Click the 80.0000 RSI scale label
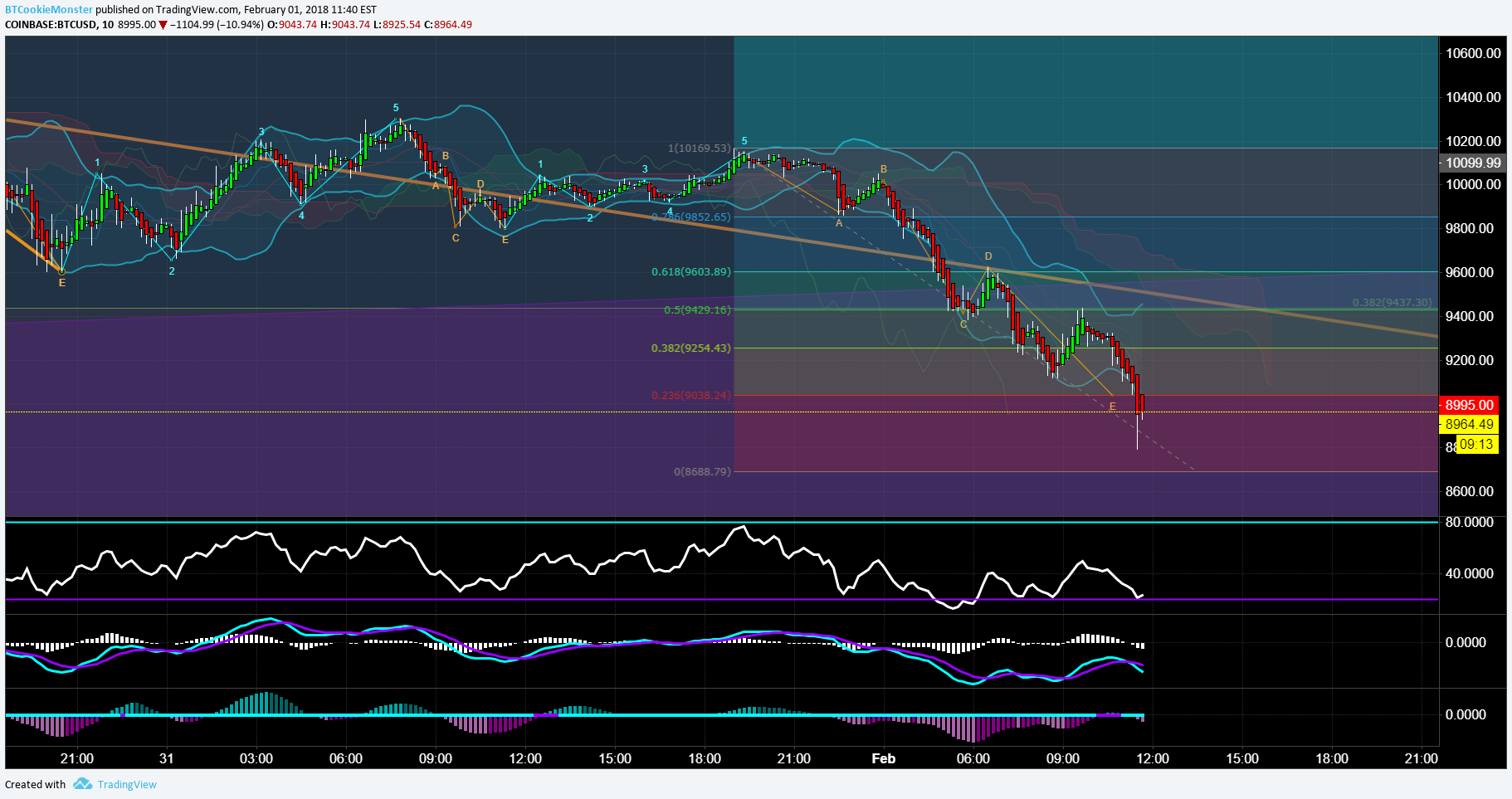 pyautogui.click(x=1469, y=523)
